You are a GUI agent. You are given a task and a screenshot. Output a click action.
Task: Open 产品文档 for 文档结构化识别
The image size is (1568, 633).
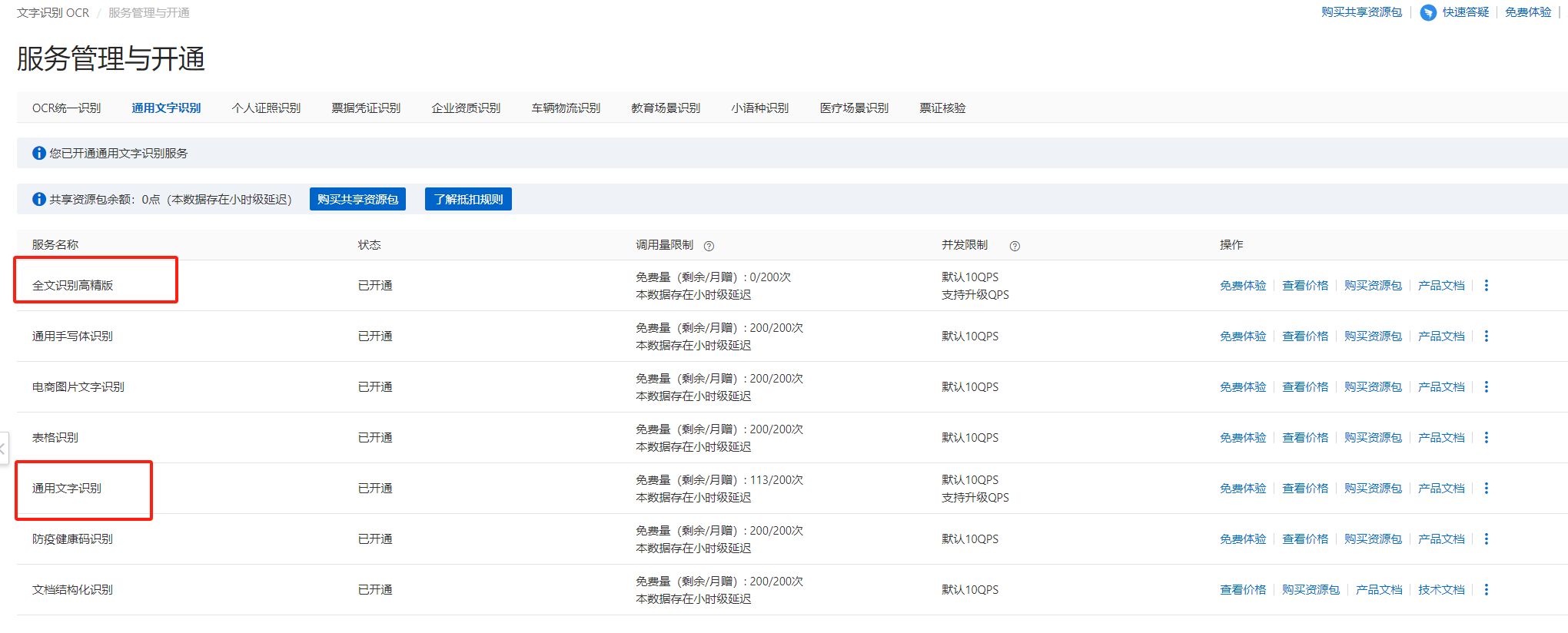coord(1379,589)
